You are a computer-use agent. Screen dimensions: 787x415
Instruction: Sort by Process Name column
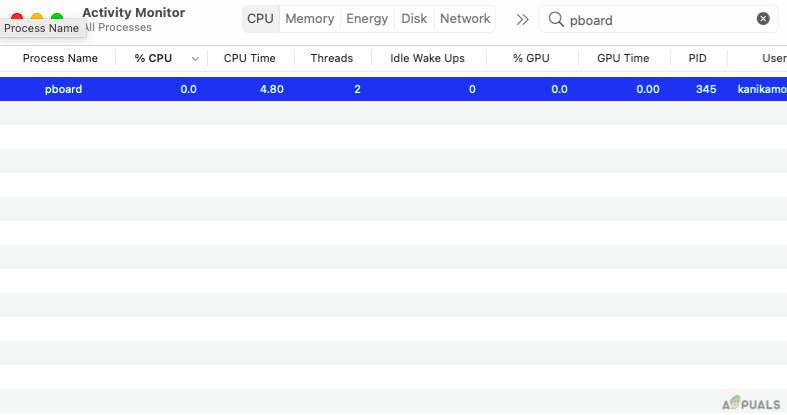60,59
